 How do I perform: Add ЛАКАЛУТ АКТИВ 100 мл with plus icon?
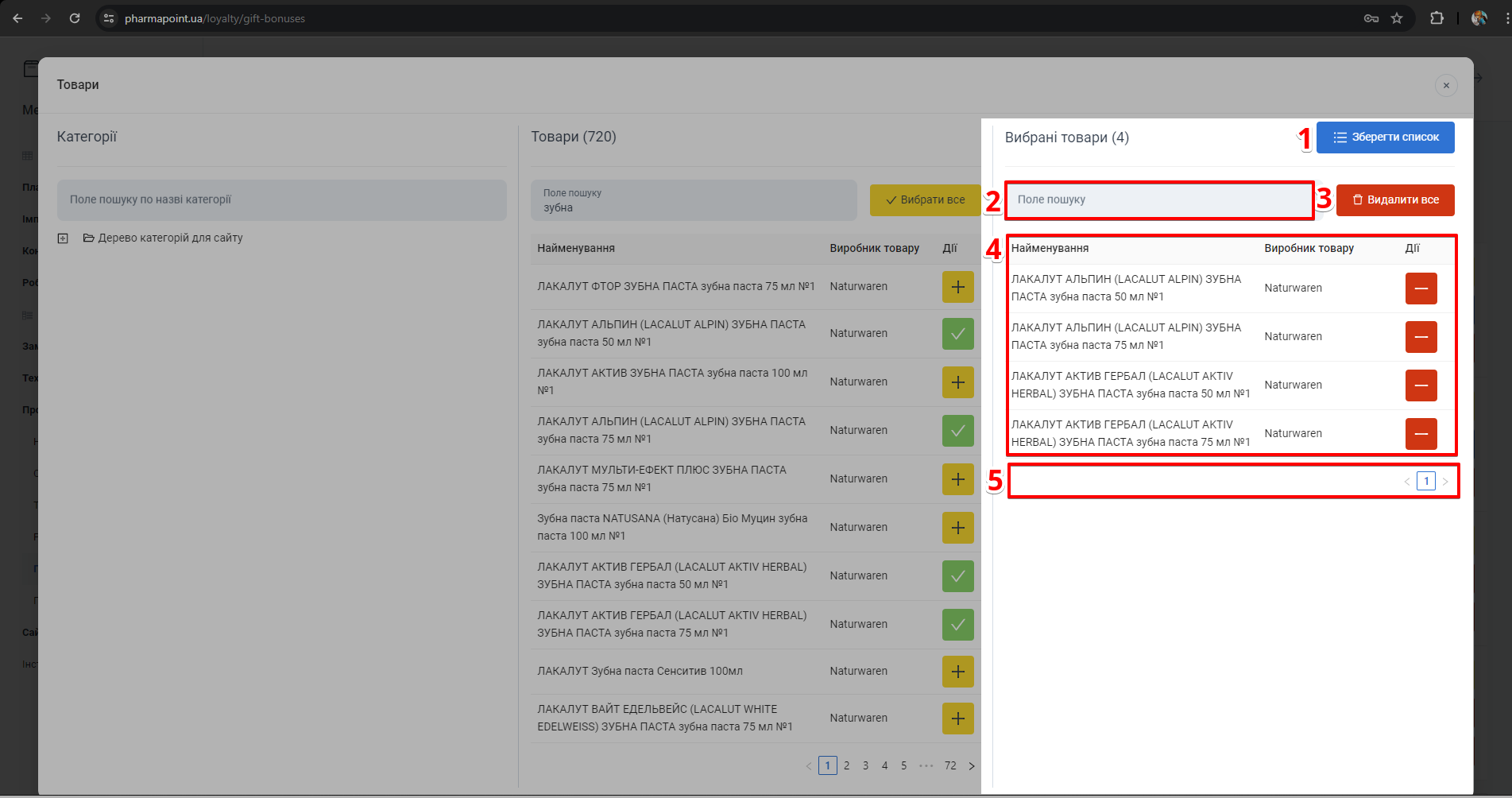[957, 382]
